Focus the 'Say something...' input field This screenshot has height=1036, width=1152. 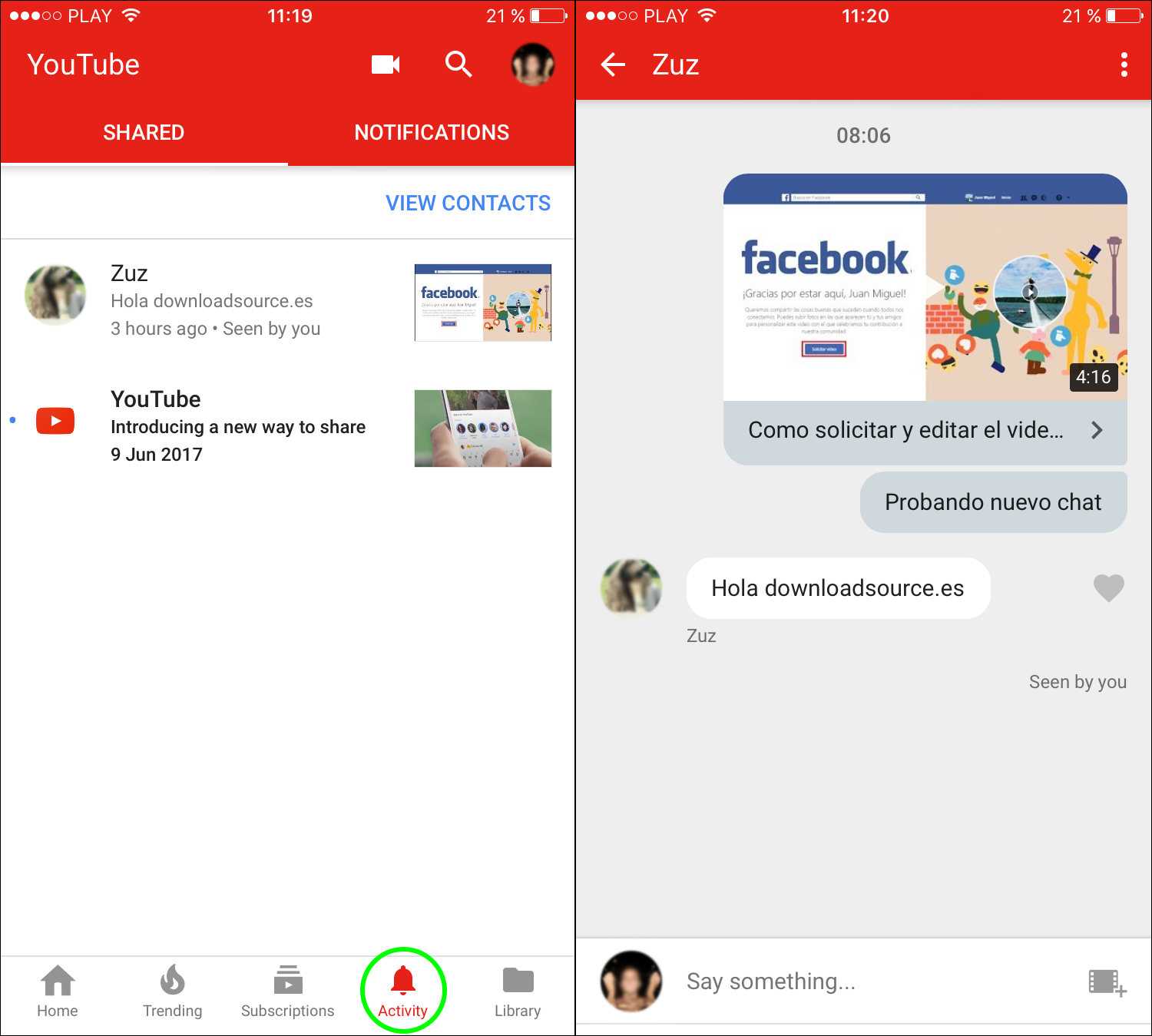click(771, 981)
